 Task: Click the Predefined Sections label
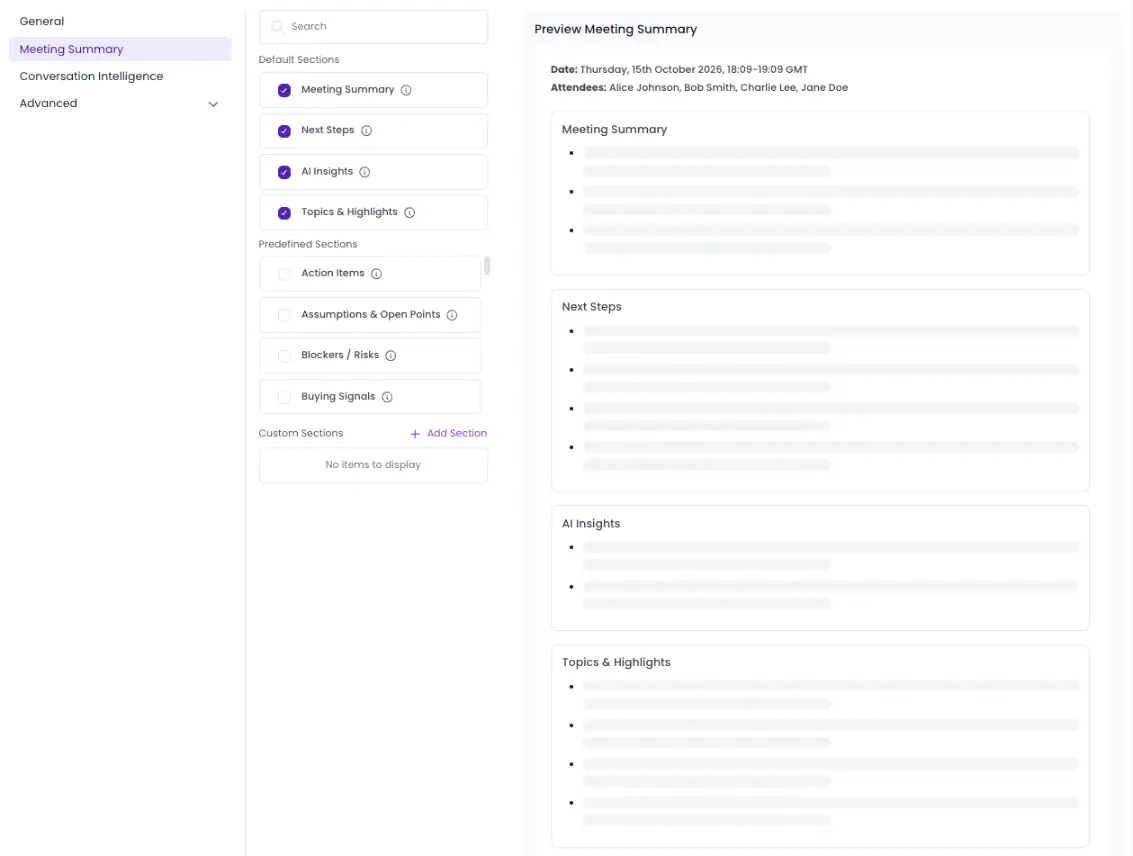pos(308,244)
